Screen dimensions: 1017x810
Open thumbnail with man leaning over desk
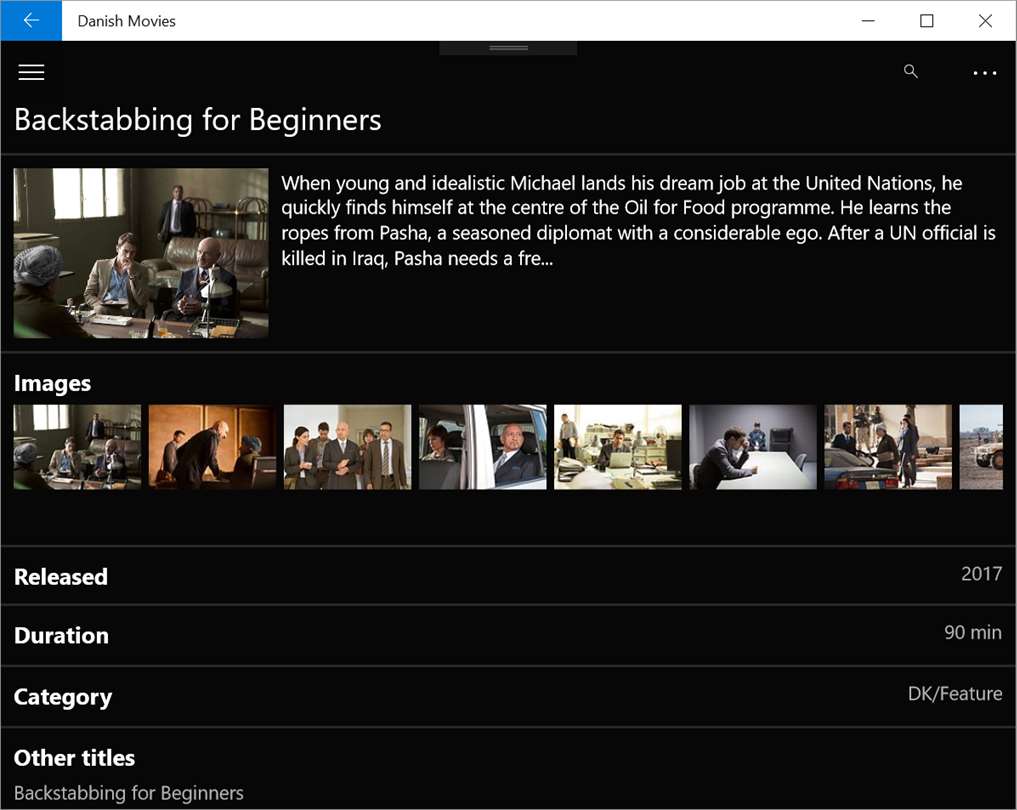[x=212, y=447]
